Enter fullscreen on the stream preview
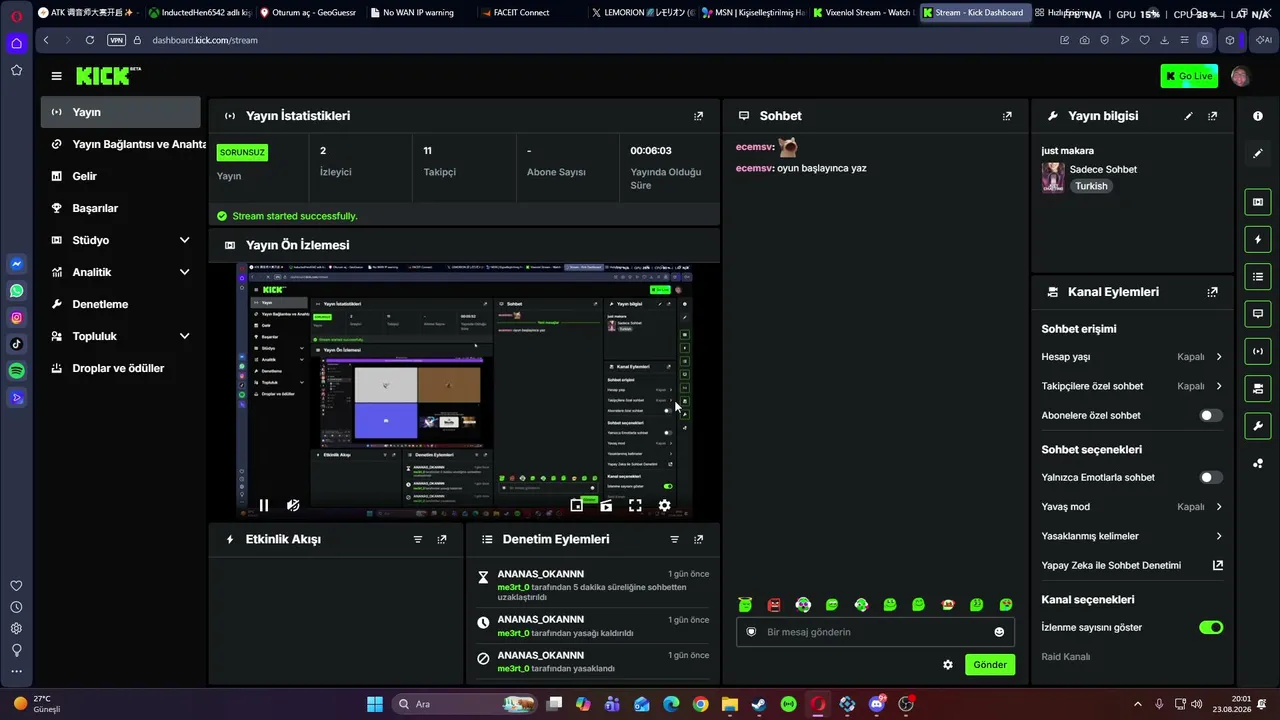The image size is (1280, 720). click(x=635, y=506)
